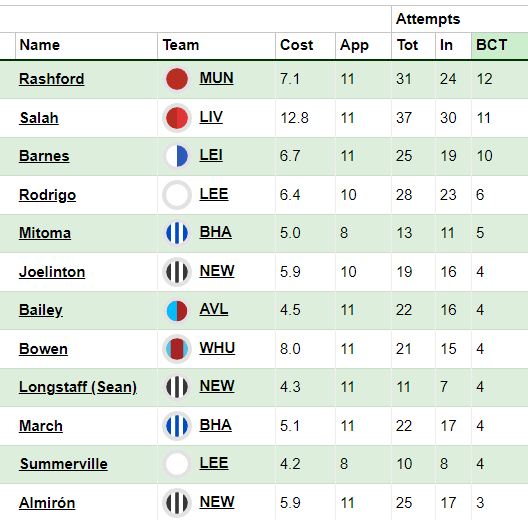Click the Newcastle striped badge in Joelinton row

tap(177, 272)
